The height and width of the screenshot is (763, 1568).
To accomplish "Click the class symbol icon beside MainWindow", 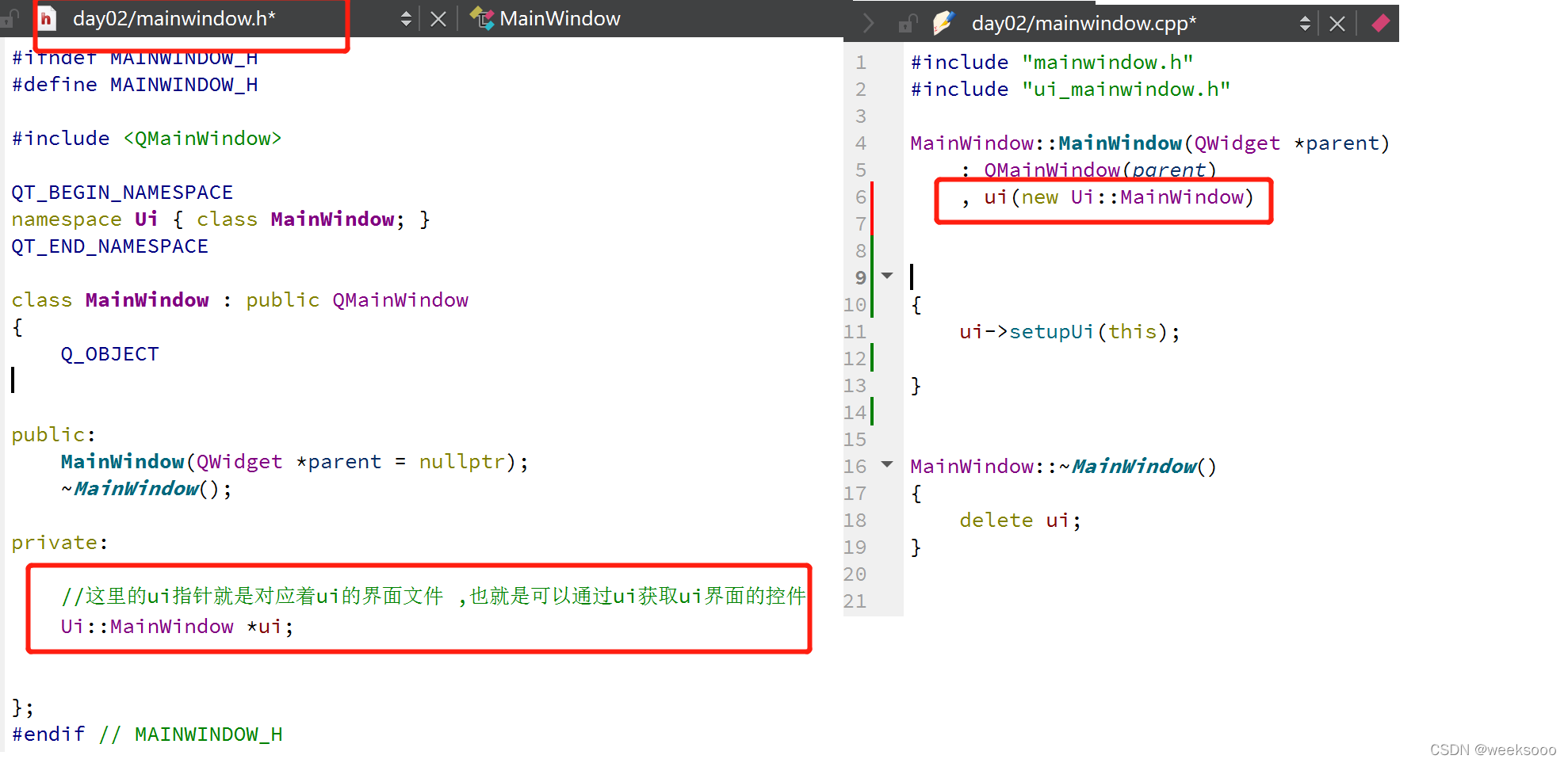I will point(481,18).
